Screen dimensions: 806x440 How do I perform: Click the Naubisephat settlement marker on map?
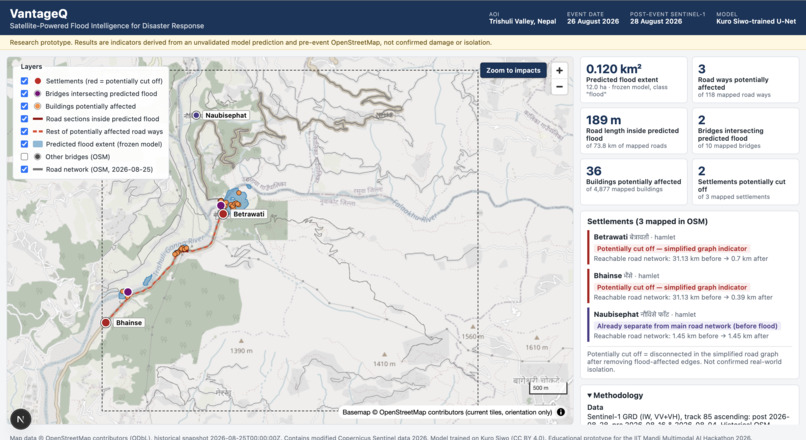[x=196, y=115]
